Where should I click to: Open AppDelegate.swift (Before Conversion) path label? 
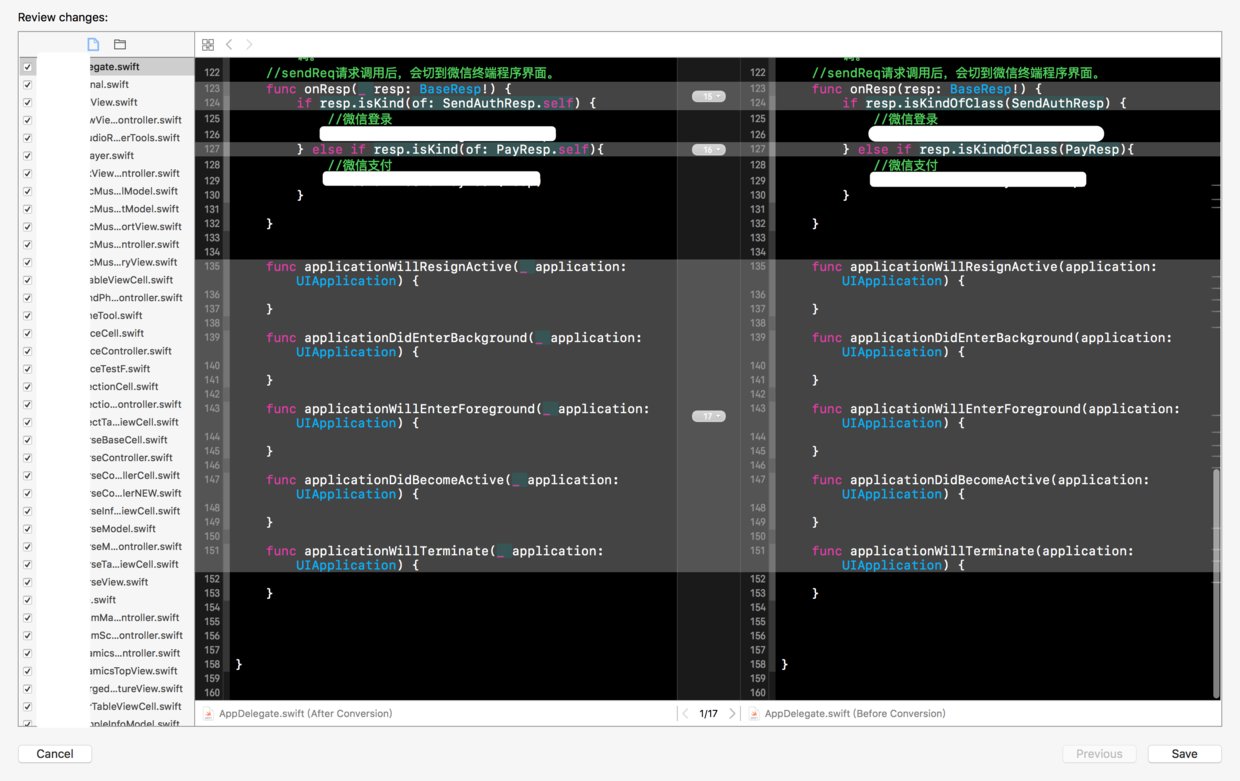click(854, 713)
